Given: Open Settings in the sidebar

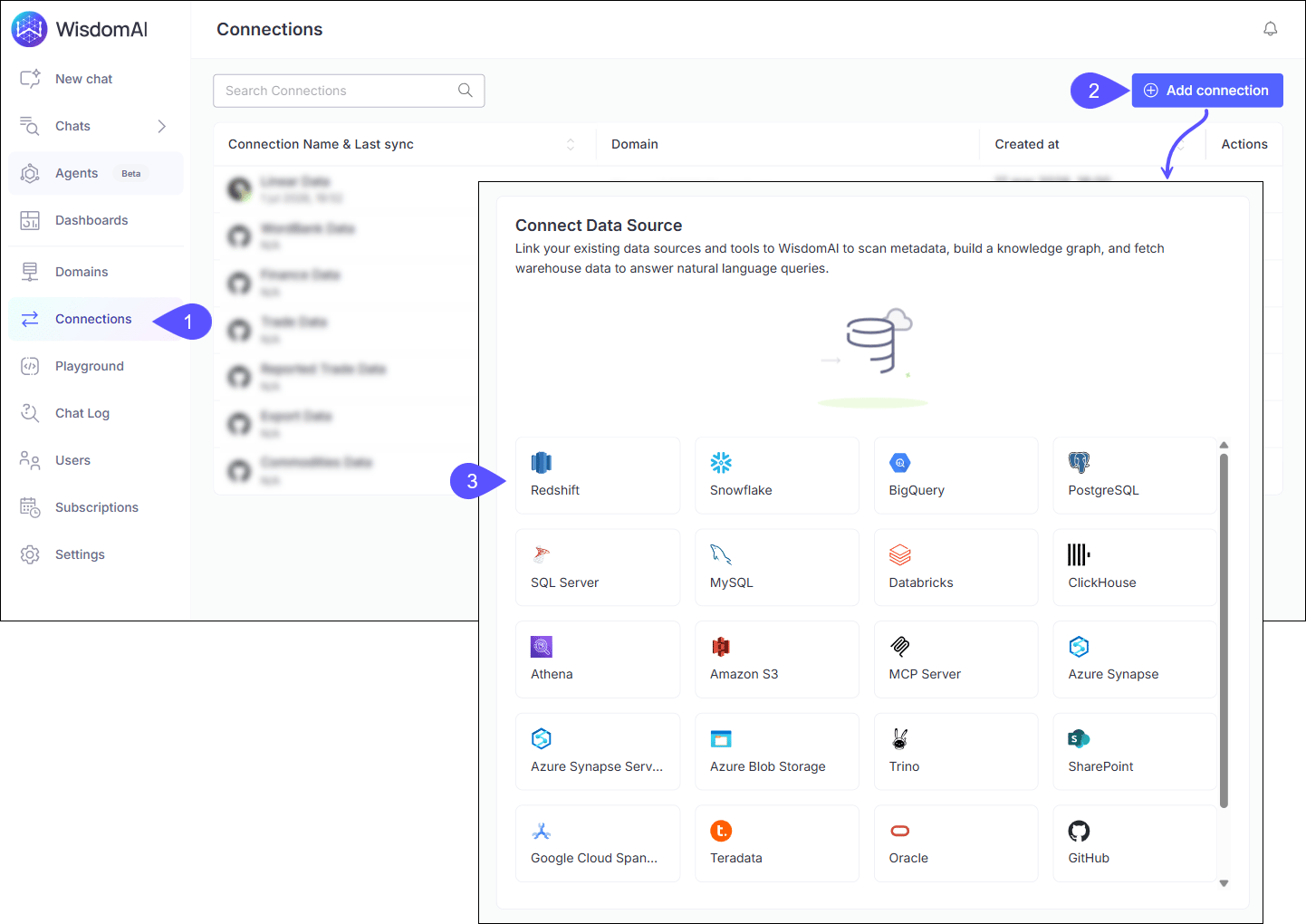Looking at the screenshot, I should click(x=96, y=554).
